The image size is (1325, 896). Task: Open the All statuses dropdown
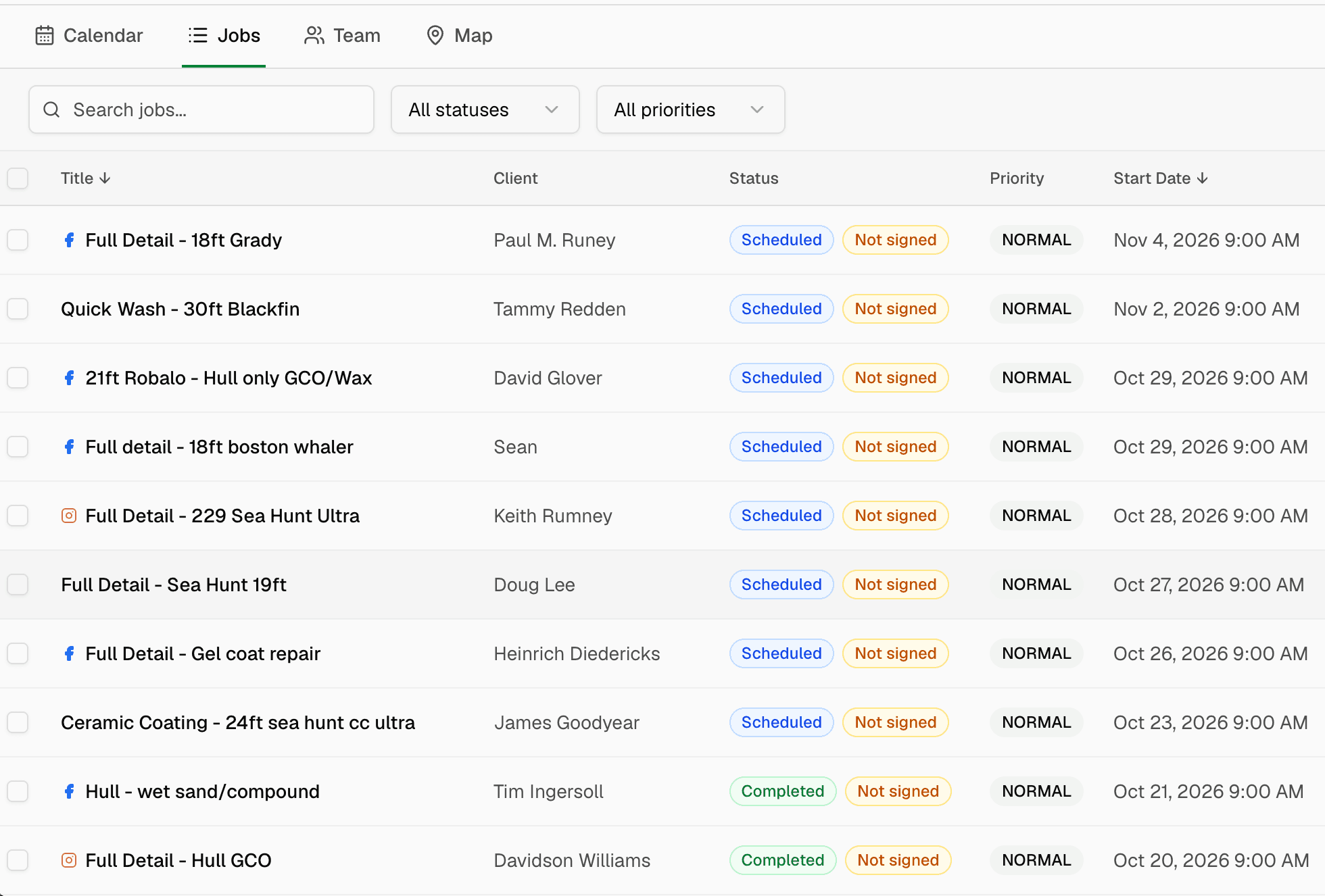click(485, 109)
